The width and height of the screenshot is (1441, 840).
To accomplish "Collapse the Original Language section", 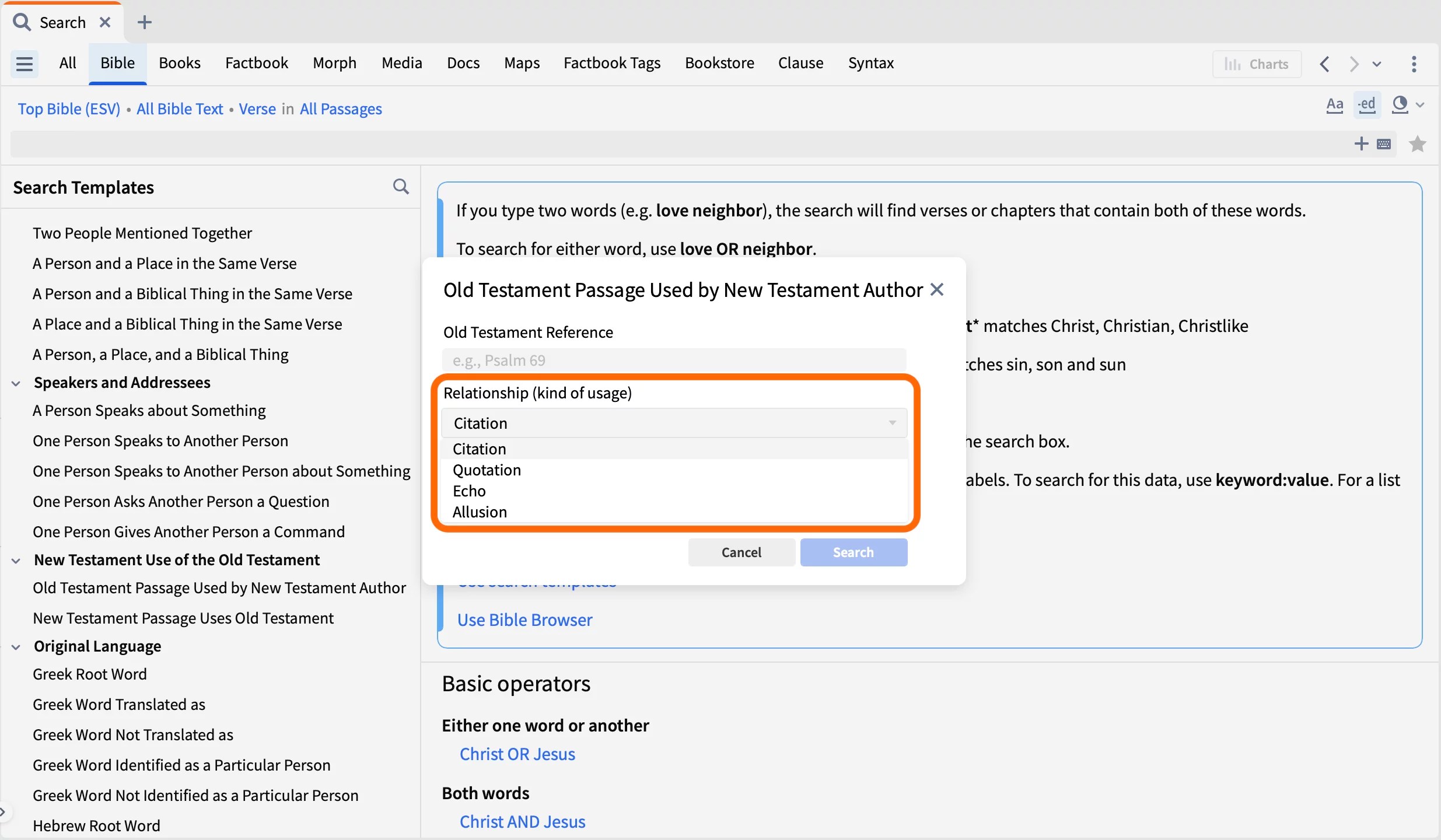I will tap(16, 647).
